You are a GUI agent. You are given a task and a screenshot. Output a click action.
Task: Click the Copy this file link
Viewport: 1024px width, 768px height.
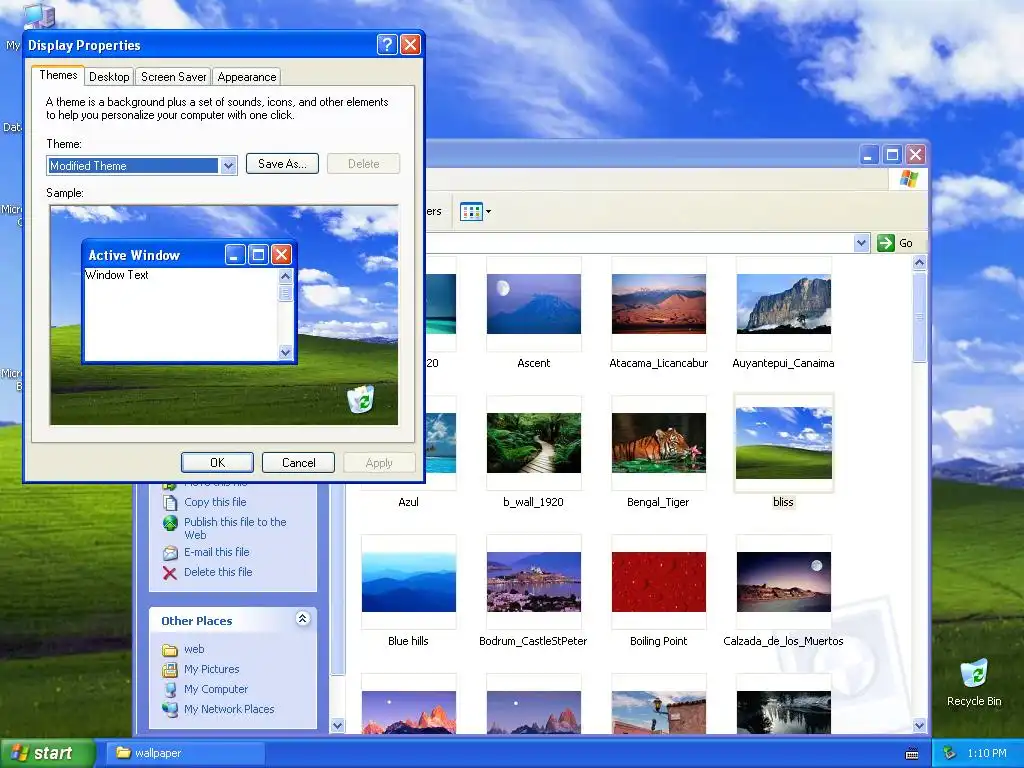point(215,502)
